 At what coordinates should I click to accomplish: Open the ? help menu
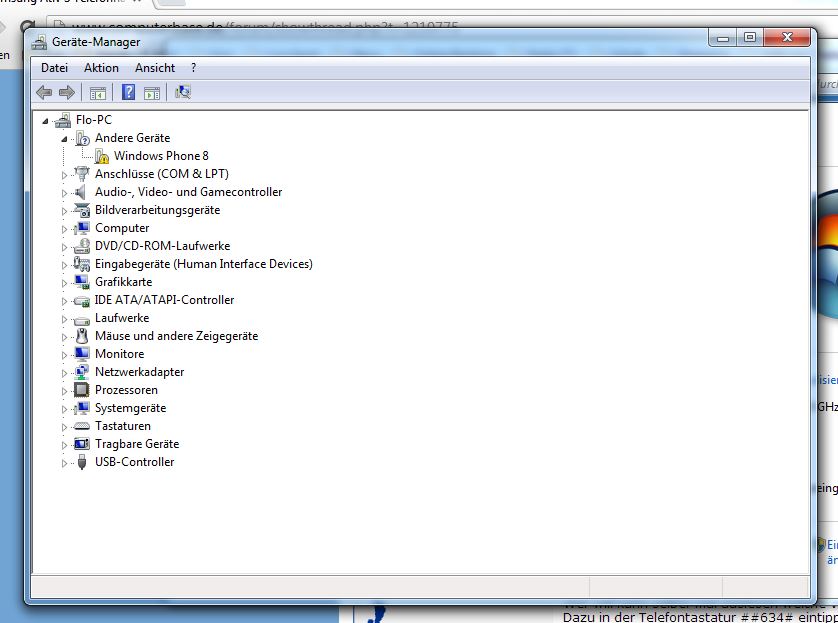coord(193,68)
